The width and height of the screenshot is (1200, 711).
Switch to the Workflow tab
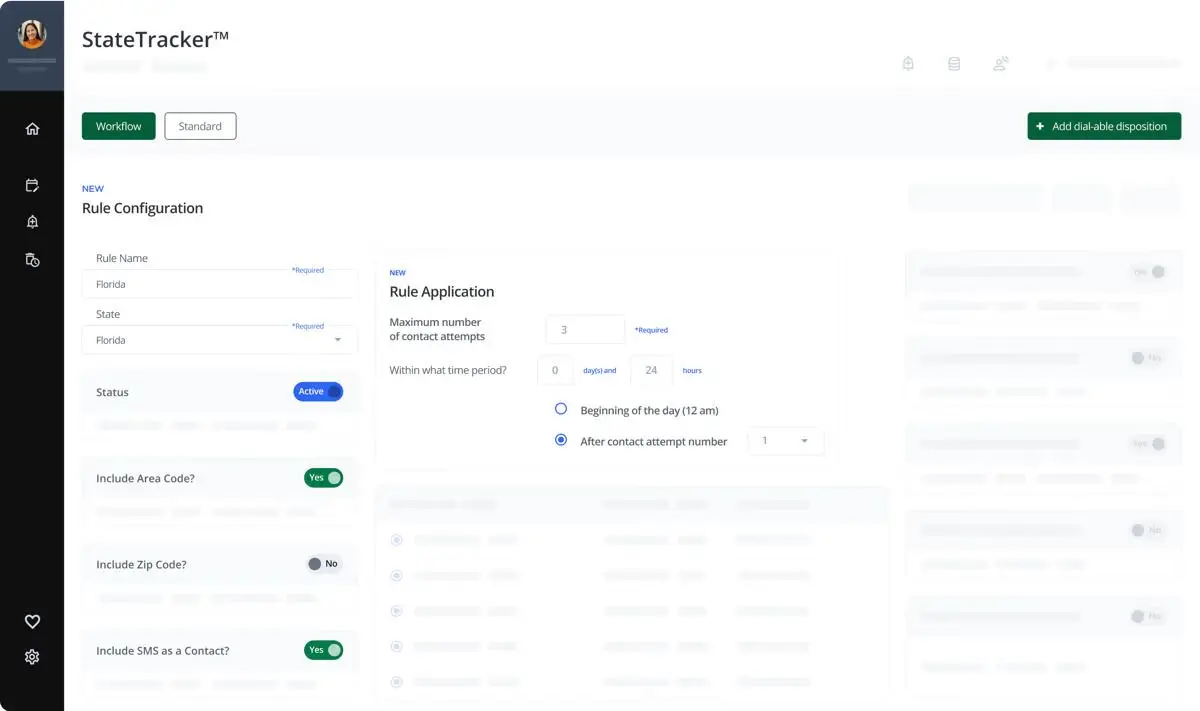pos(119,126)
